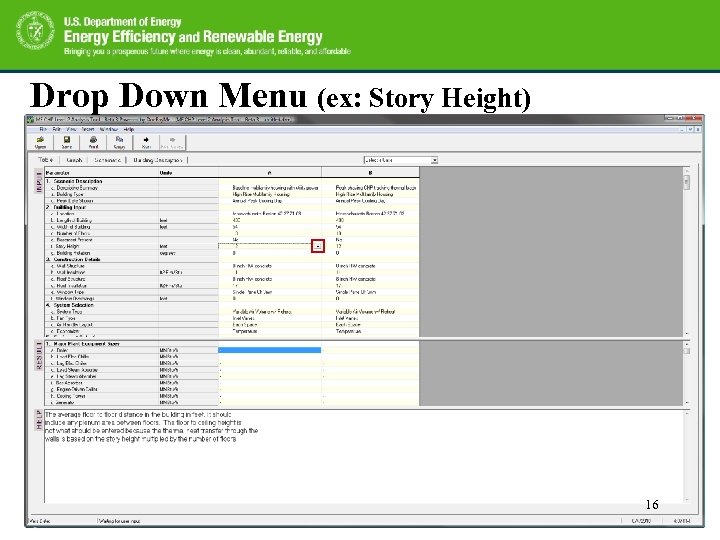This screenshot has height=540, width=720.
Task: Select the Scenario Description section row
Action: coord(101,181)
